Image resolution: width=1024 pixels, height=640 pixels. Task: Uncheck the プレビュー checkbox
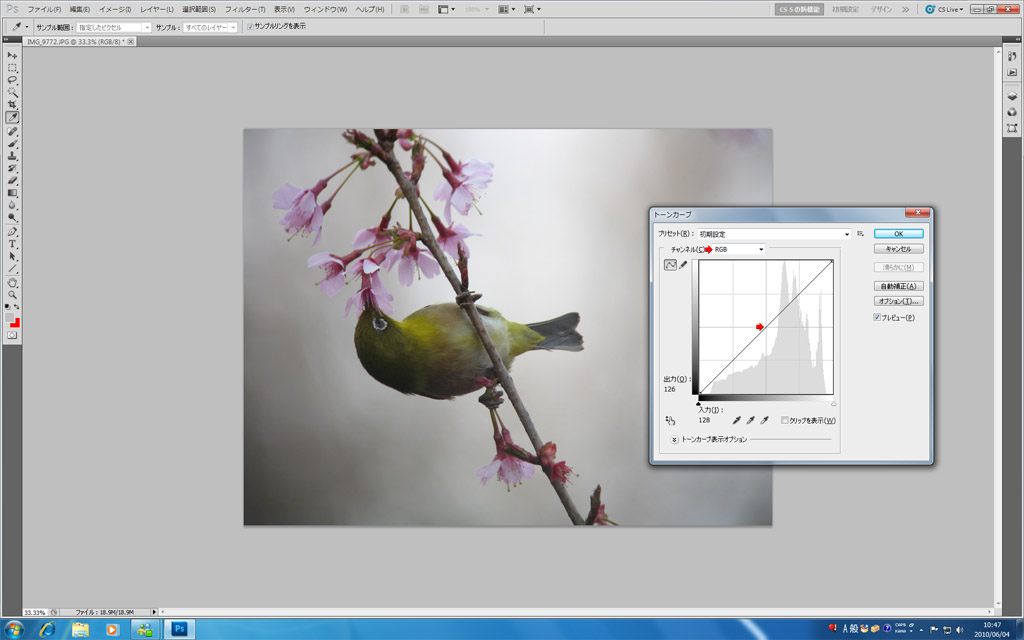point(877,317)
